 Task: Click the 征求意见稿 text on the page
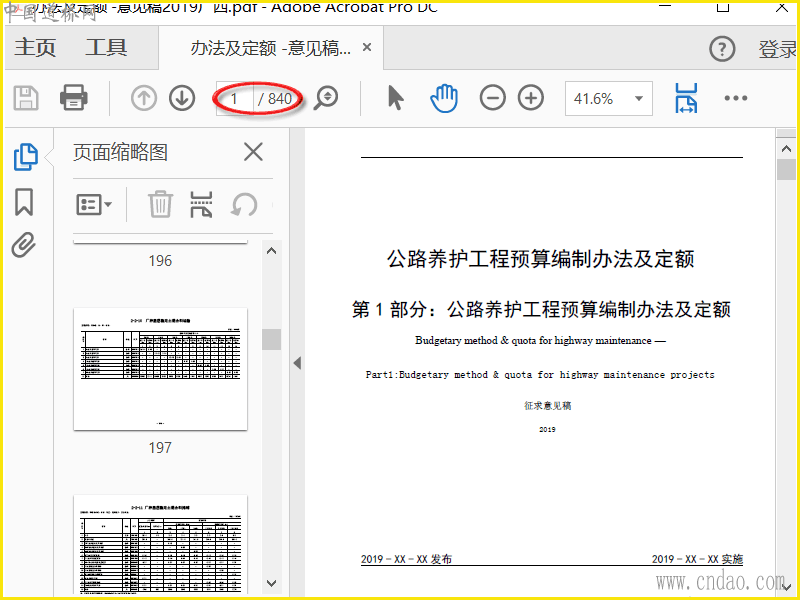[x=547, y=406]
